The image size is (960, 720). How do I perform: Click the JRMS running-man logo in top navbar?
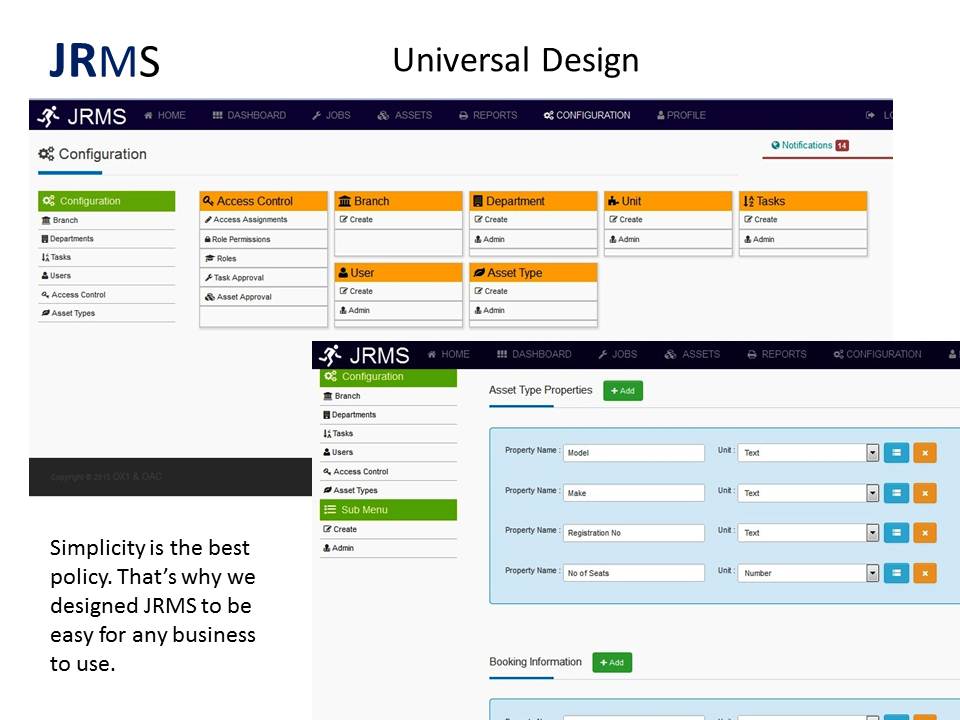(x=48, y=116)
